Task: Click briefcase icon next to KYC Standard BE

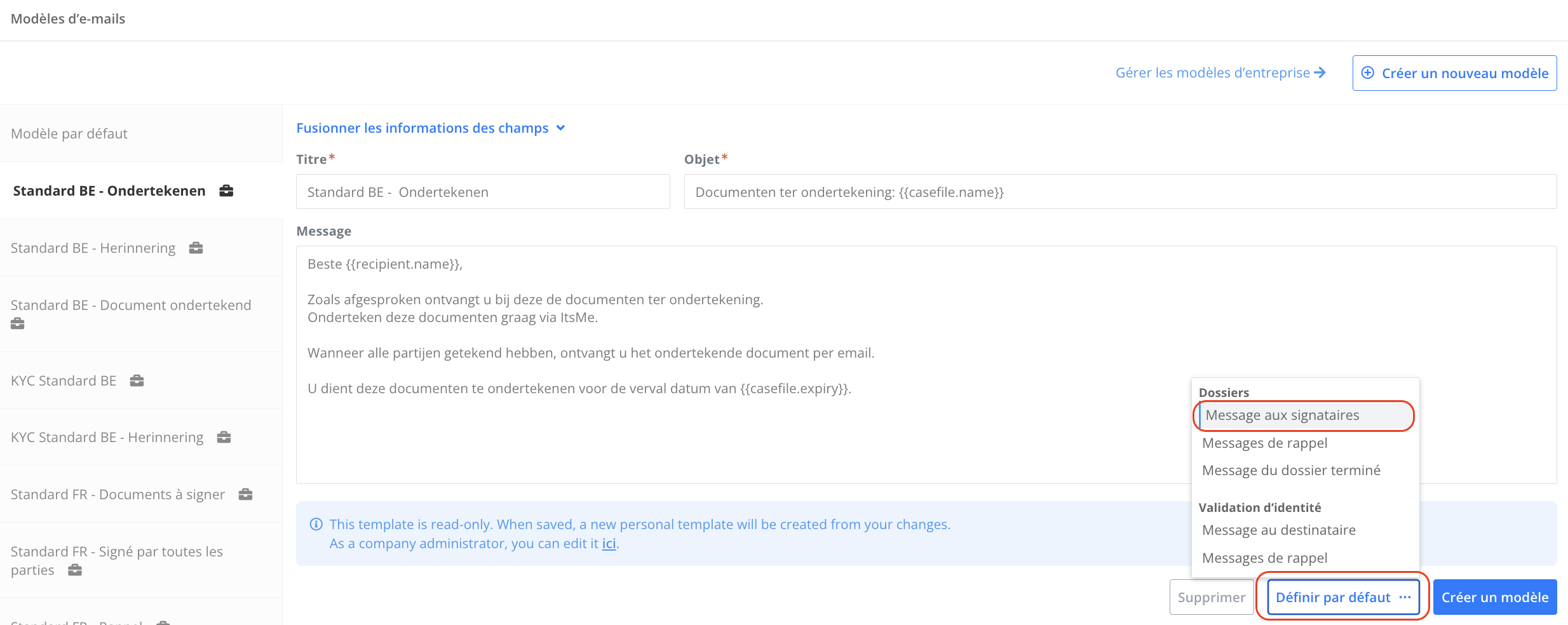Action: [137, 380]
